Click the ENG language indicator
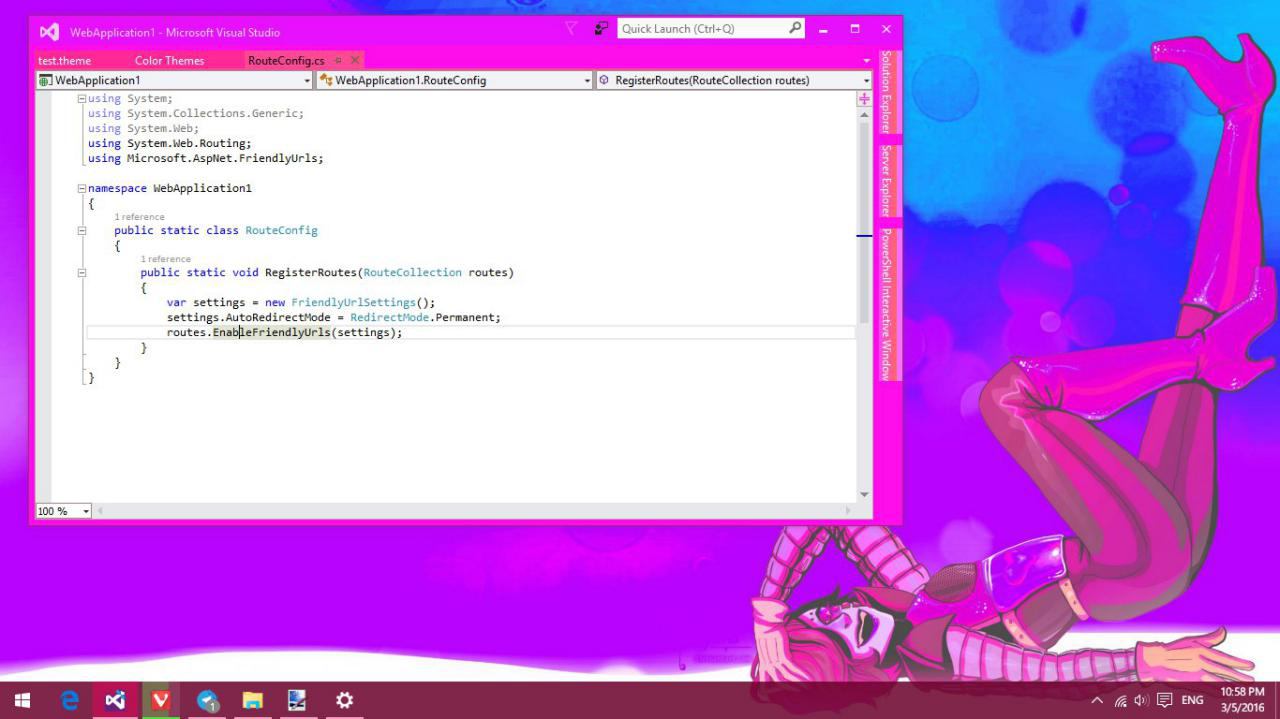This screenshot has width=1280, height=719. [1192, 701]
